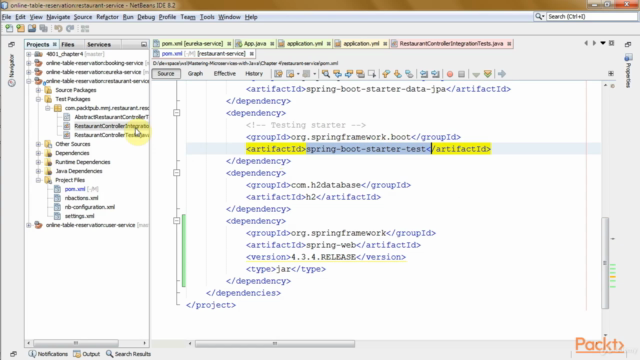The image size is (640, 360).
Task: Click the editor horizontal scrollbar thumb
Action: pyautogui.click(x=275, y=344)
